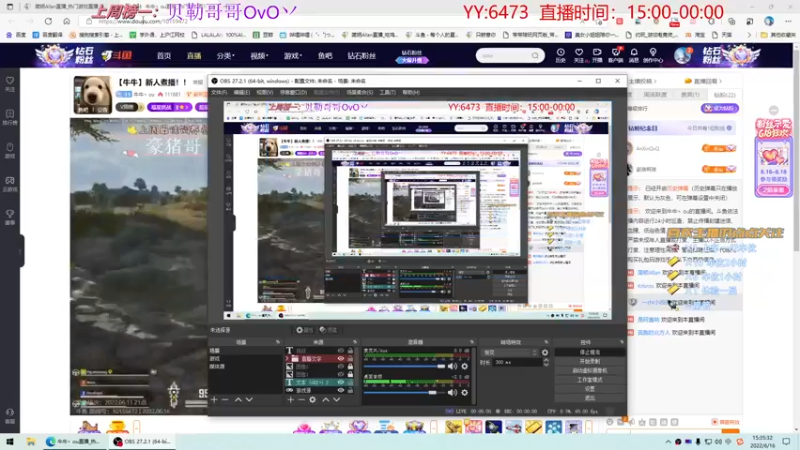The height and width of the screenshot is (450, 800).
Task: Toggle lock on 文本 (GDI+) 2 source
Action: point(350,382)
